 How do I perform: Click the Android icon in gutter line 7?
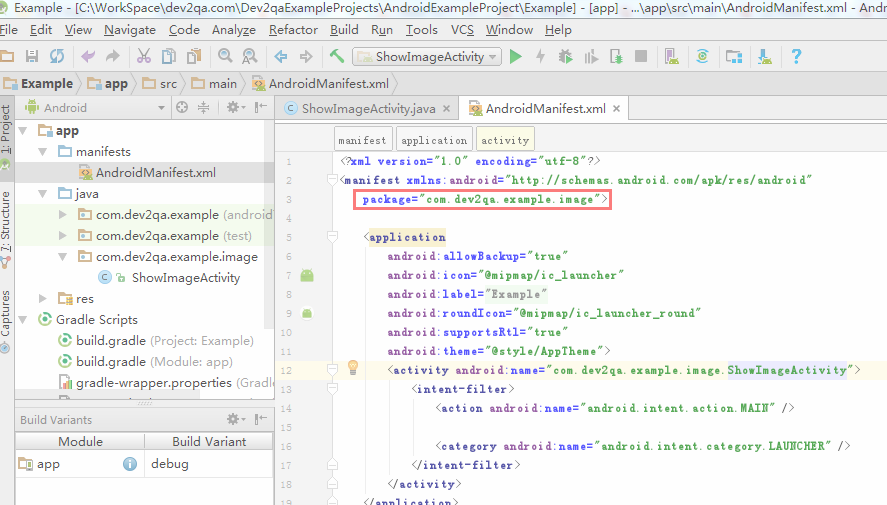point(307,275)
